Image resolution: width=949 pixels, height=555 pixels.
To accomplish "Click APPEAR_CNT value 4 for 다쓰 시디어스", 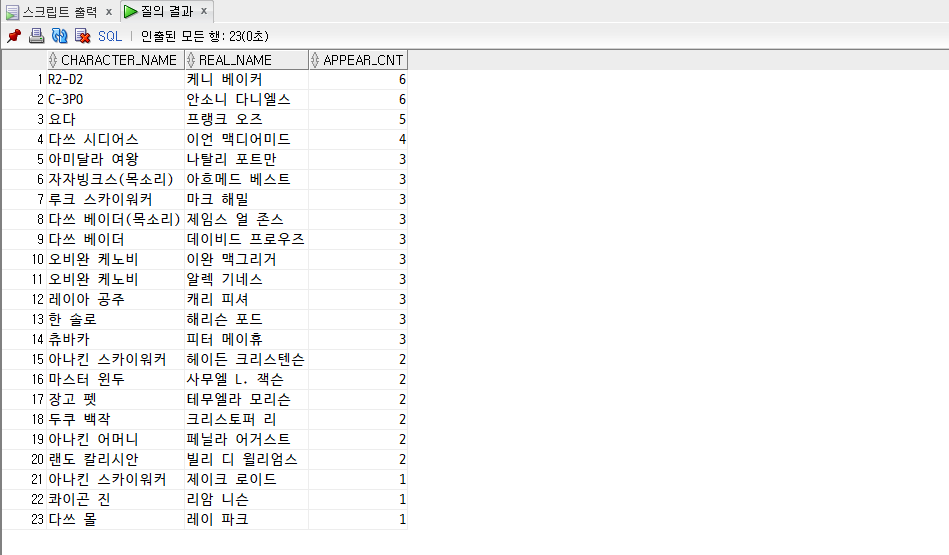I will point(358,139).
